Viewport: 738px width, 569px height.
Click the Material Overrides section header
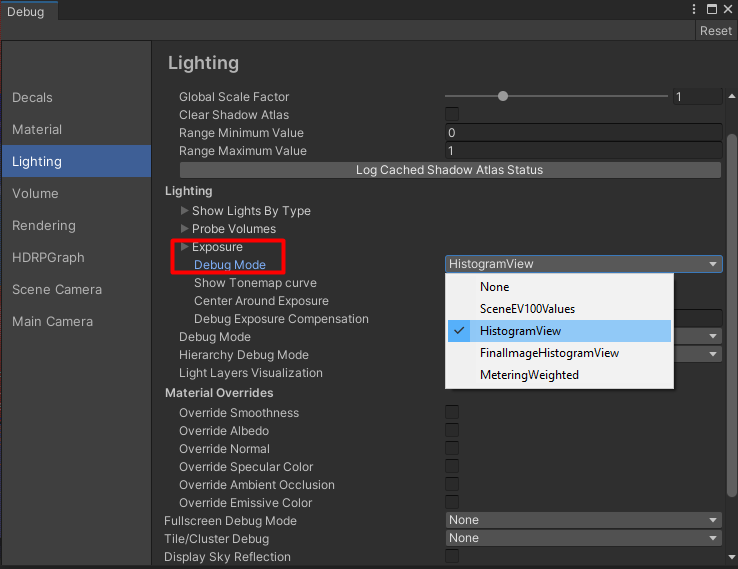coord(219,393)
